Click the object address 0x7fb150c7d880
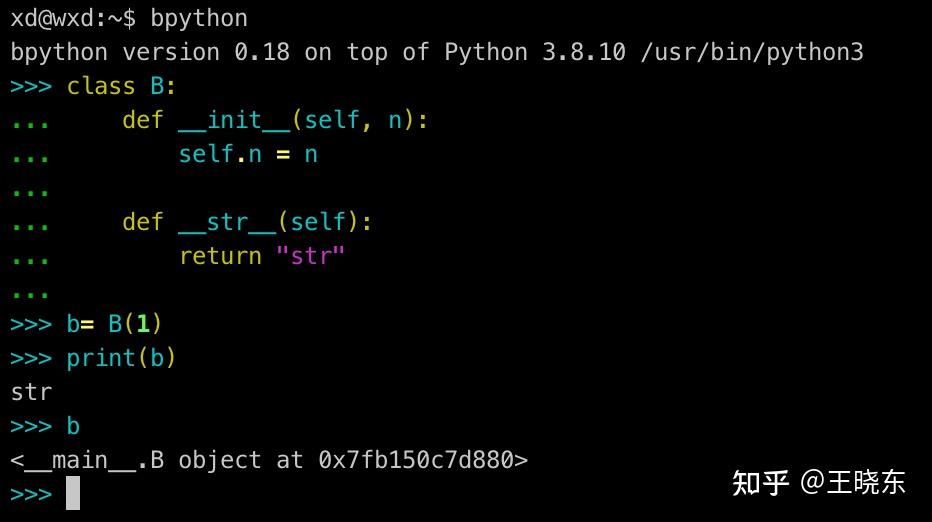Viewport: 932px width, 522px height. pos(416,460)
